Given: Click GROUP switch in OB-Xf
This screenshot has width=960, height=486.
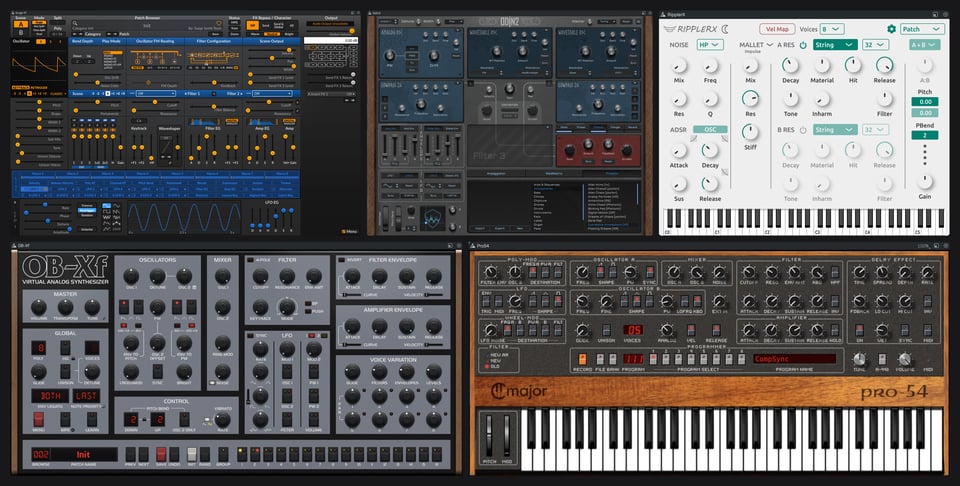Looking at the screenshot, I should [223, 454].
